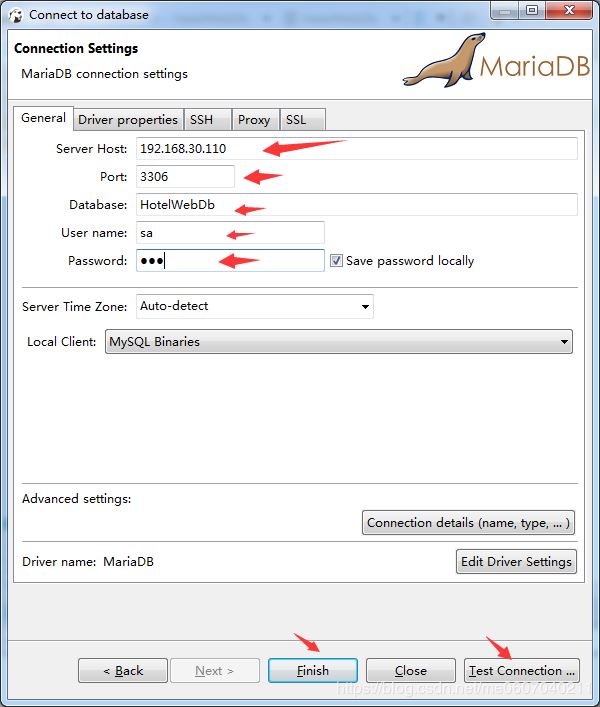This screenshot has width=600, height=707.
Task: Focus the Server Host field
Action: click(357, 148)
